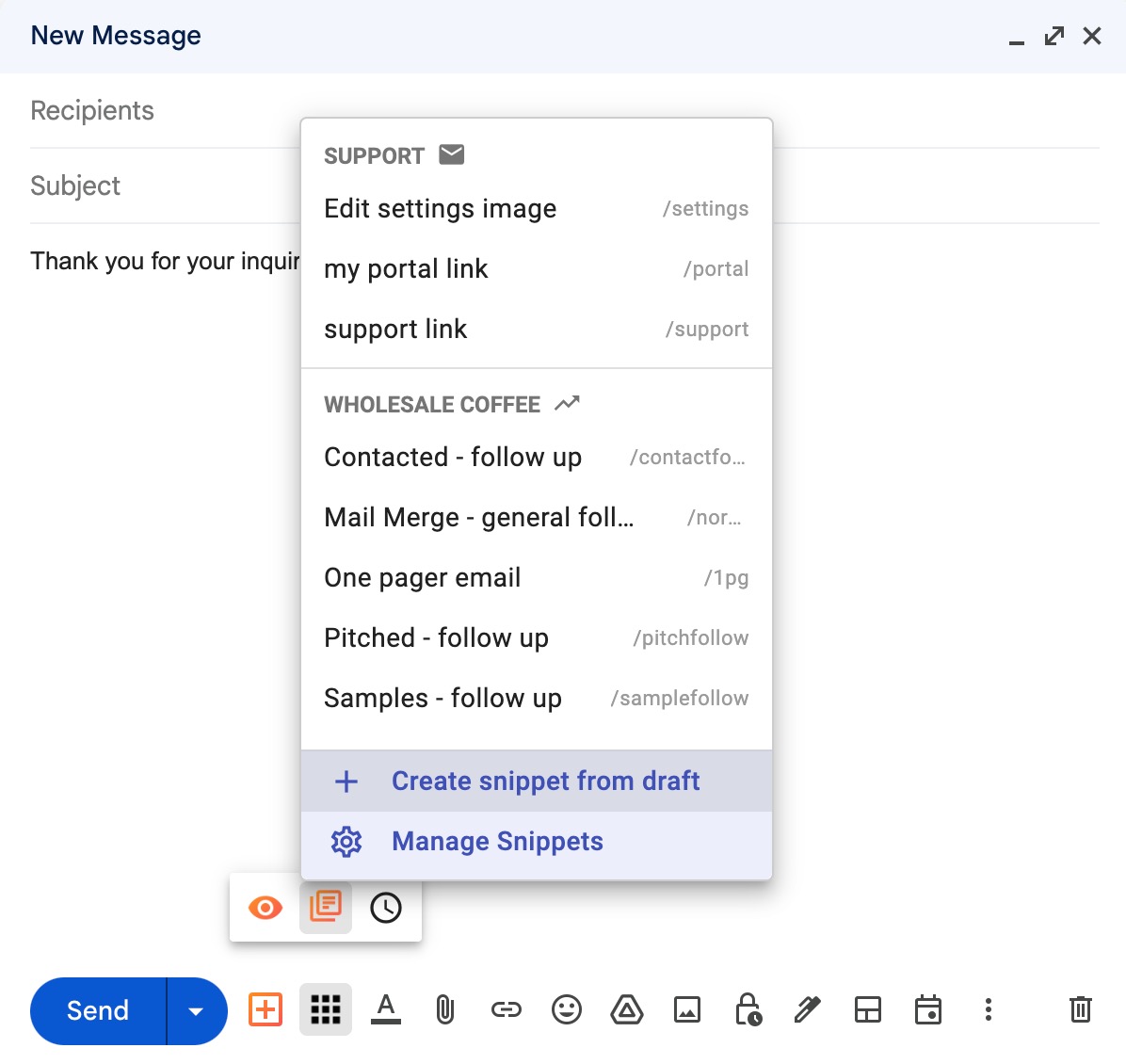Choose the support link snippet

coord(395,329)
